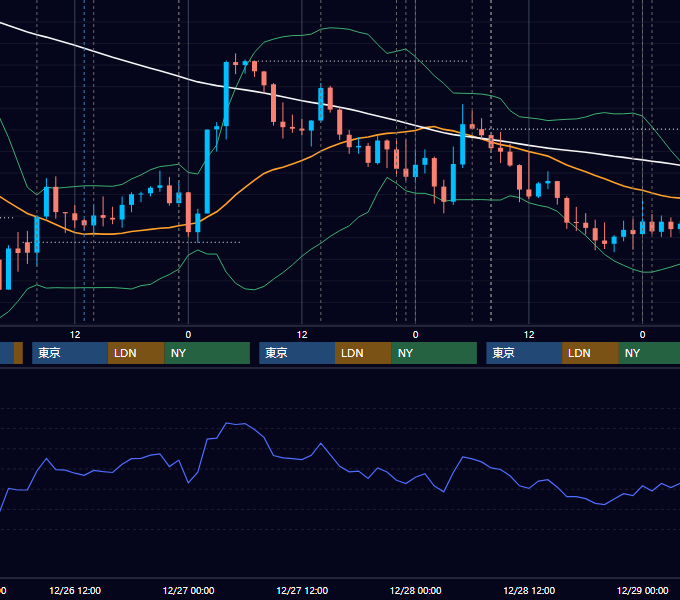Select the 東京 session block for 12/28

[524, 353]
